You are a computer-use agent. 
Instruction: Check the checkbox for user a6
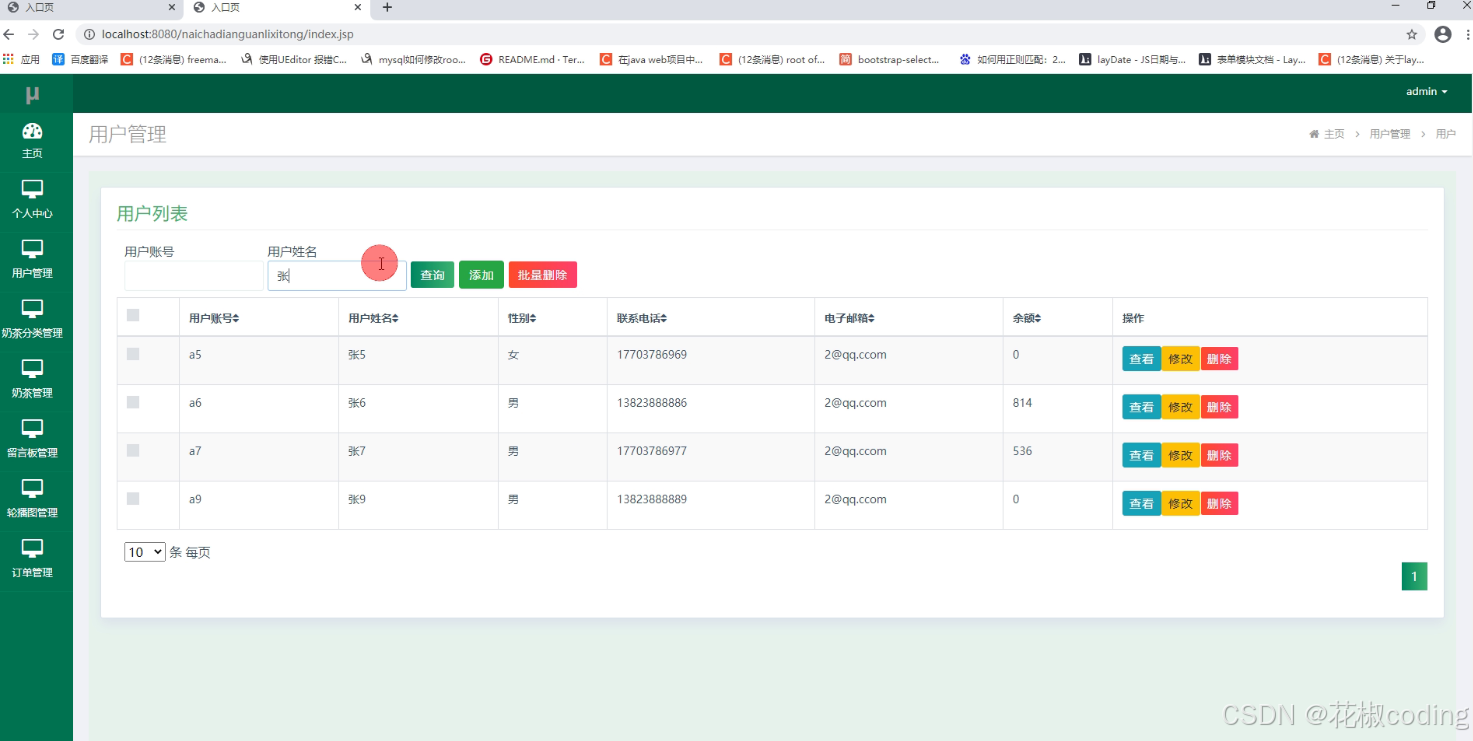tap(133, 402)
